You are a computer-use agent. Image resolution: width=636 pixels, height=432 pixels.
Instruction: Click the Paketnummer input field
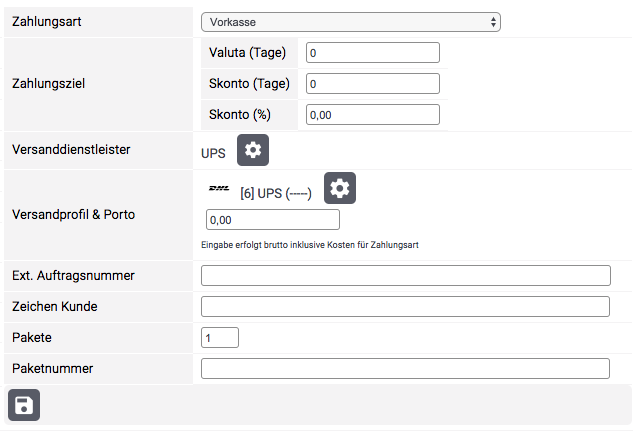405,369
